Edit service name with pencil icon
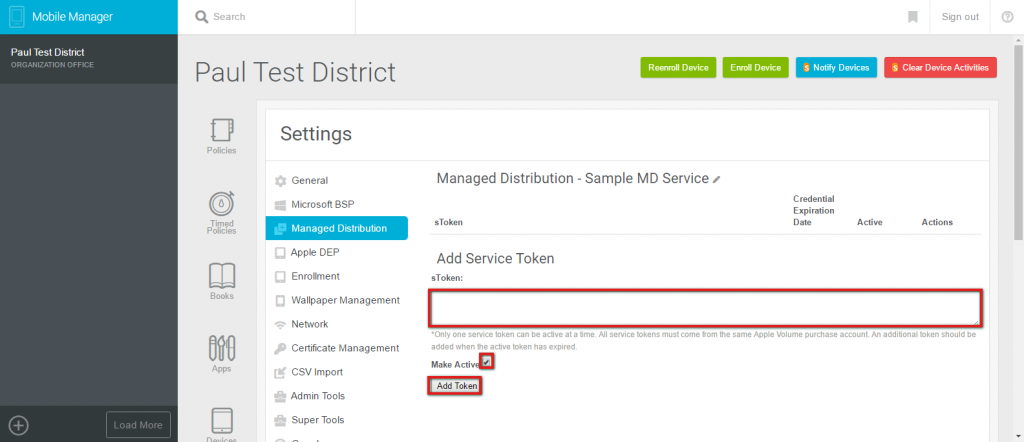 [716, 179]
